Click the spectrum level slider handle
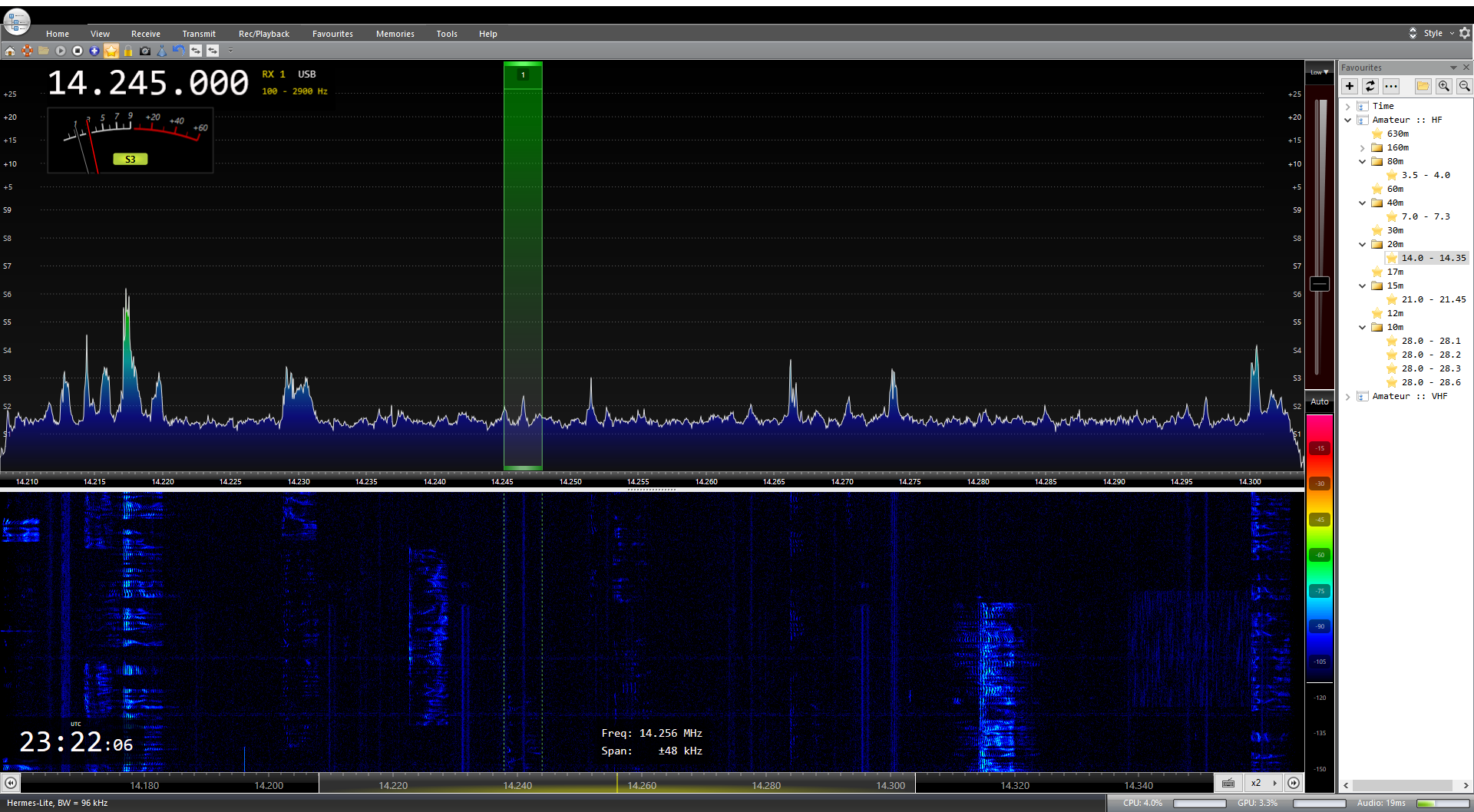 coord(1319,284)
